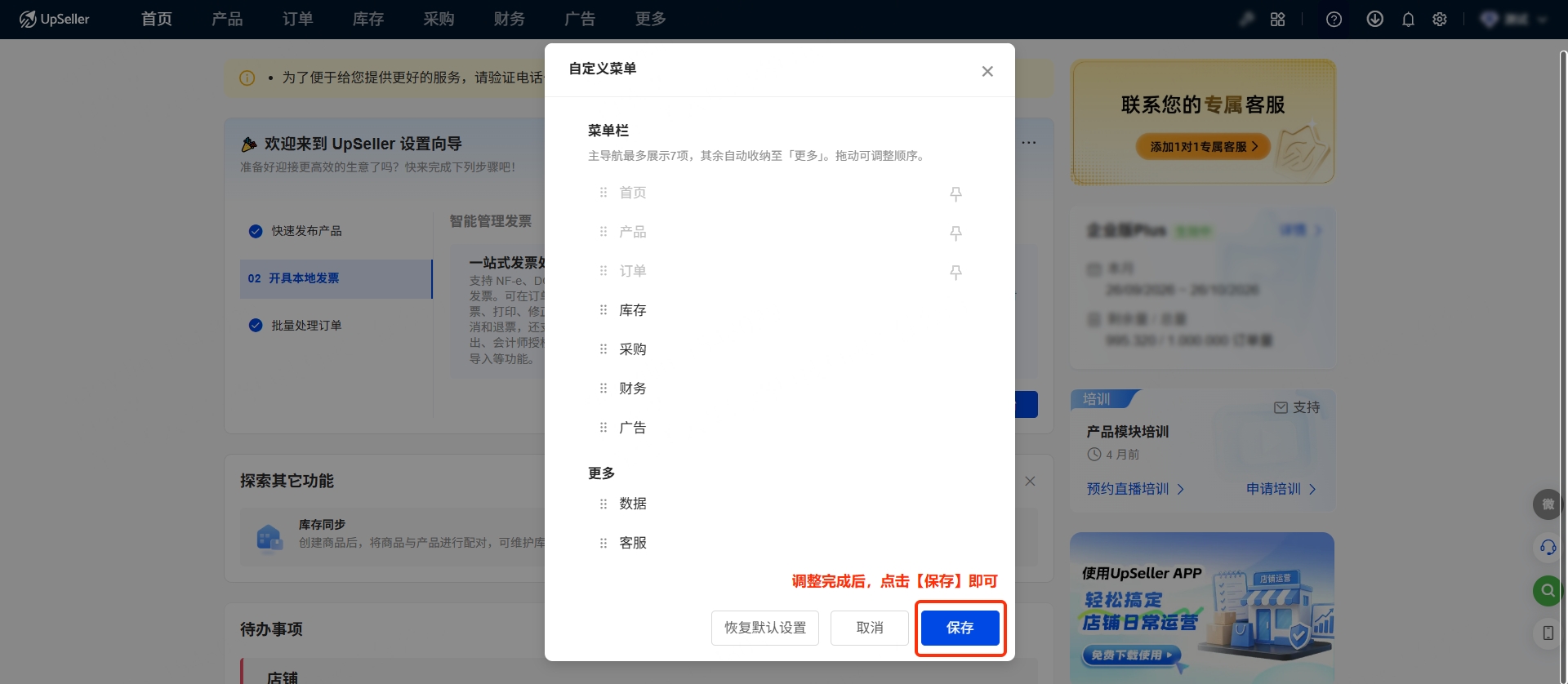Select the 批量处理订单 wizard step
The width and height of the screenshot is (1568, 684).
336,326
